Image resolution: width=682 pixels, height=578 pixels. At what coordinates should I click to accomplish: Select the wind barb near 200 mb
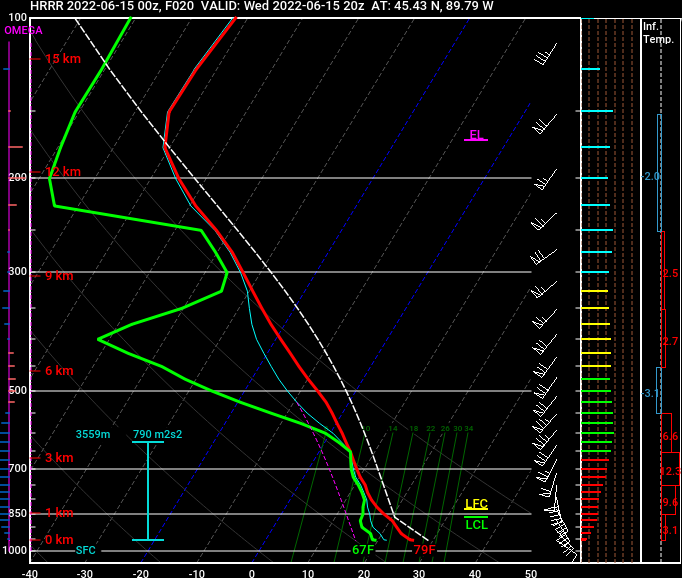[x=545, y=182]
